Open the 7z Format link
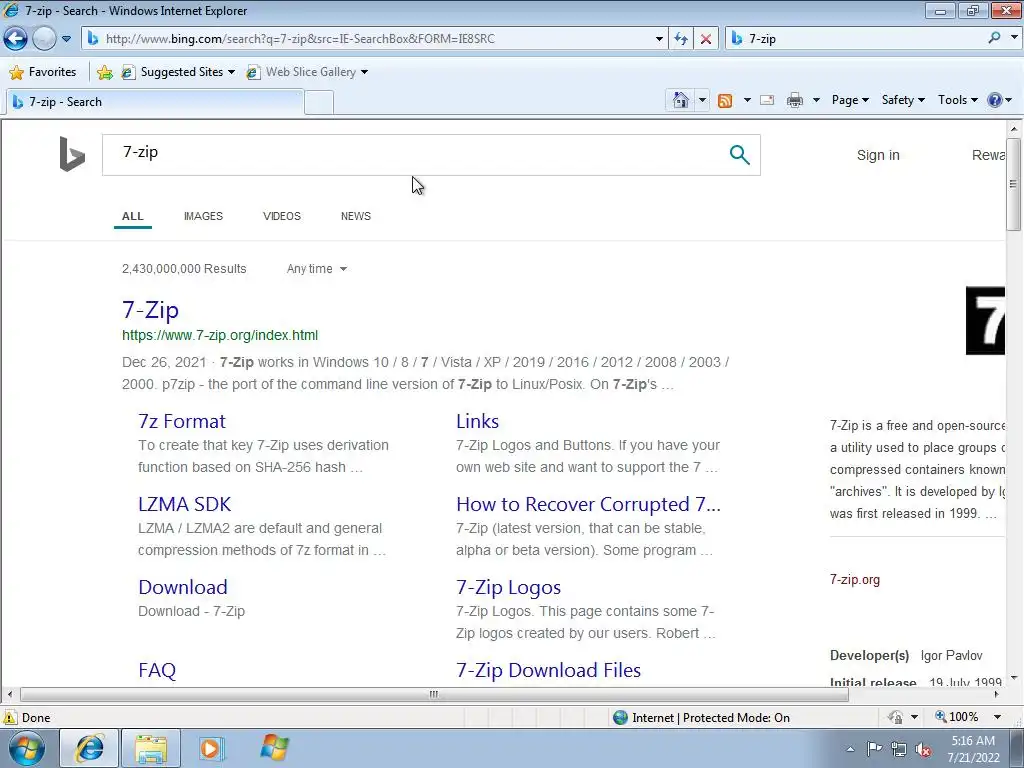Screen dimensions: 1024x768 pyautogui.click(x=182, y=421)
